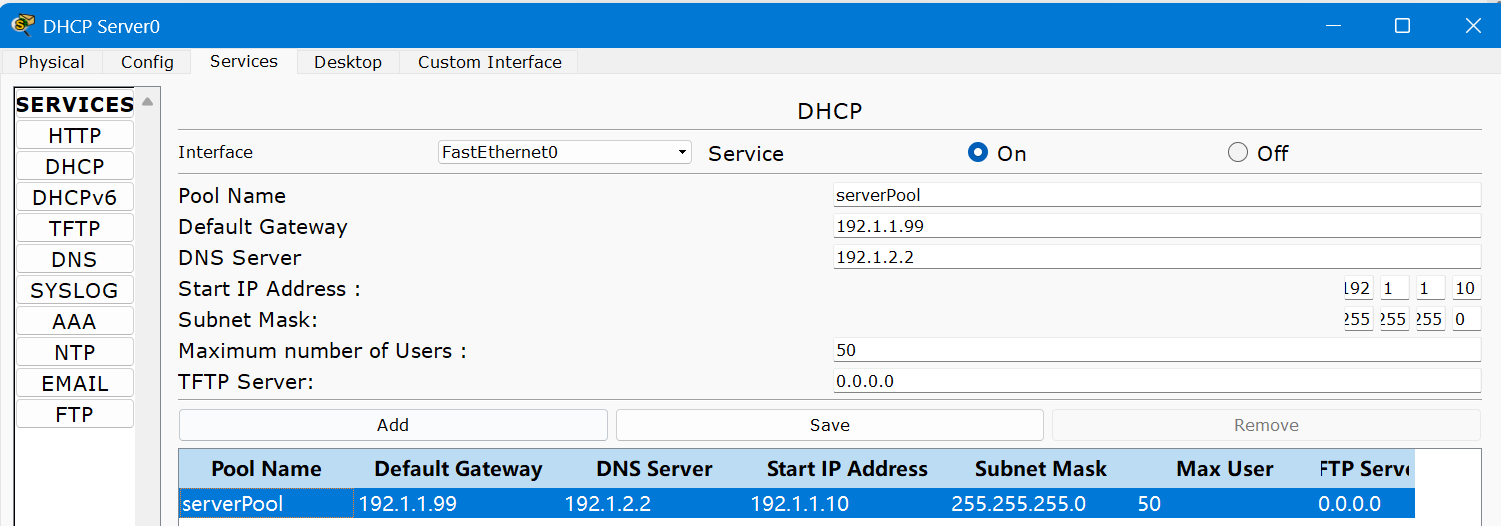The height and width of the screenshot is (526, 1501).
Task: Open the FastEthernet0 interface dropdown
Action: [x=564, y=153]
